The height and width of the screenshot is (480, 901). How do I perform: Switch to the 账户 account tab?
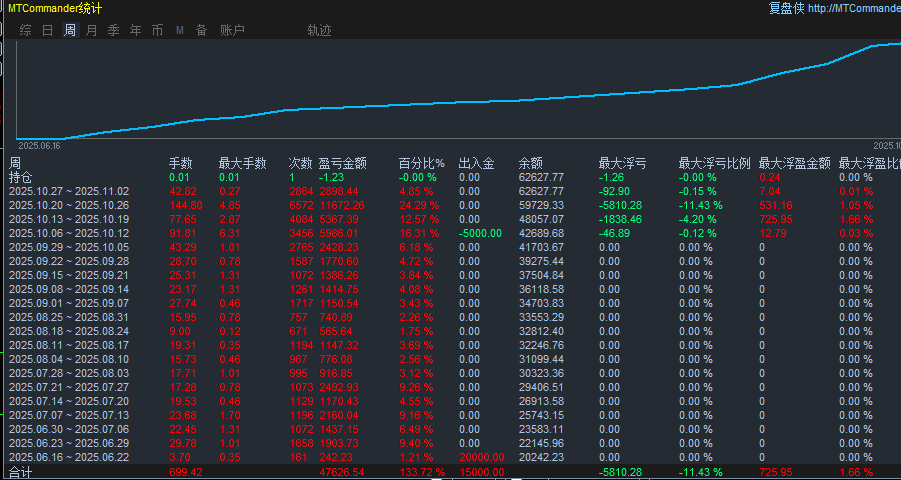pyautogui.click(x=232, y=30)
